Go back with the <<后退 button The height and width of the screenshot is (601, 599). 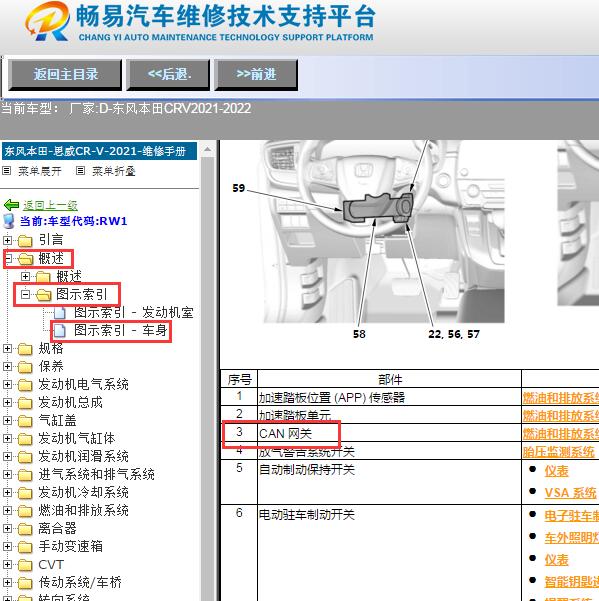click(x=168, y=74)
